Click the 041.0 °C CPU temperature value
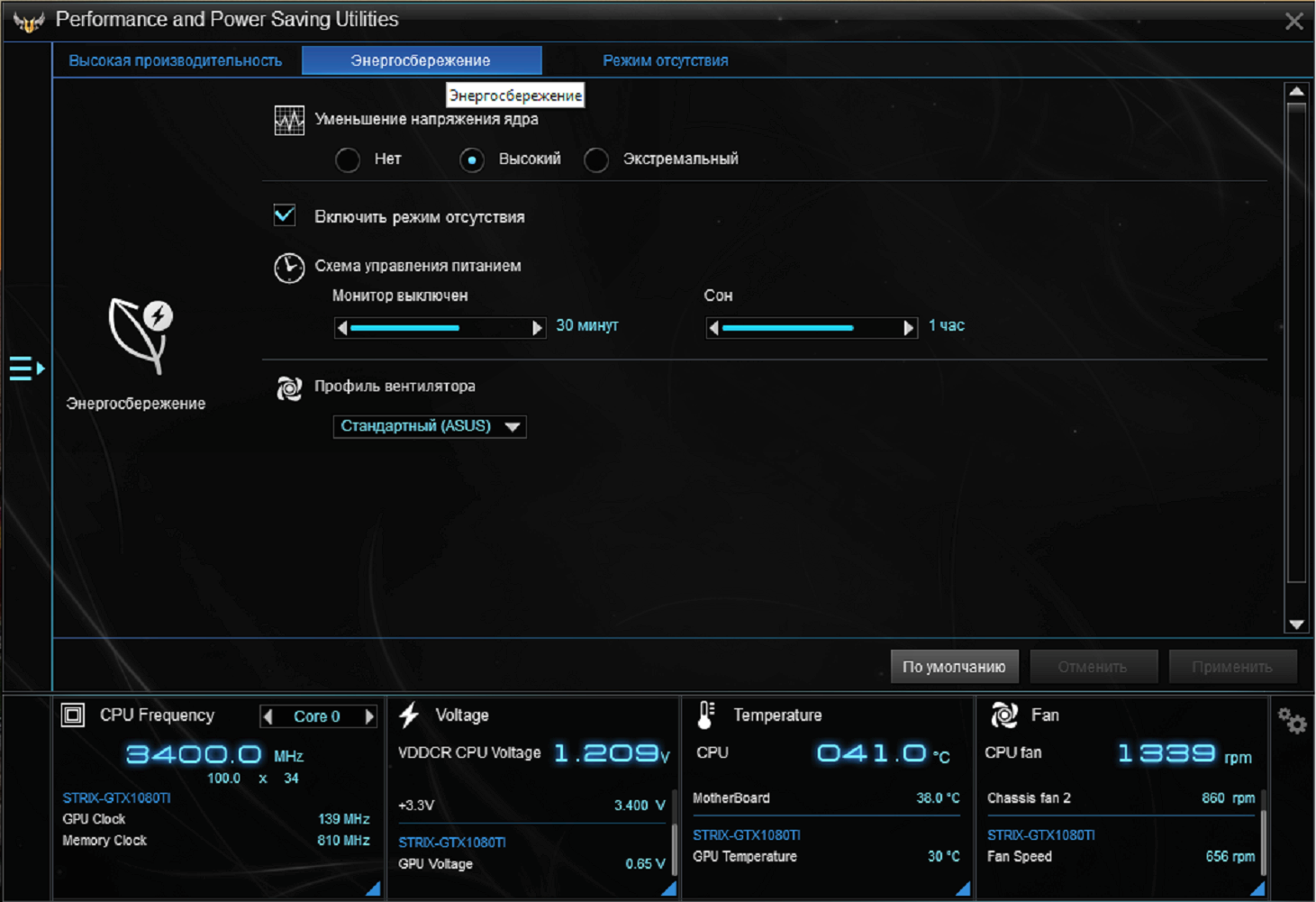This screenshot has width=1316, height=902. (x=884, y=753)
